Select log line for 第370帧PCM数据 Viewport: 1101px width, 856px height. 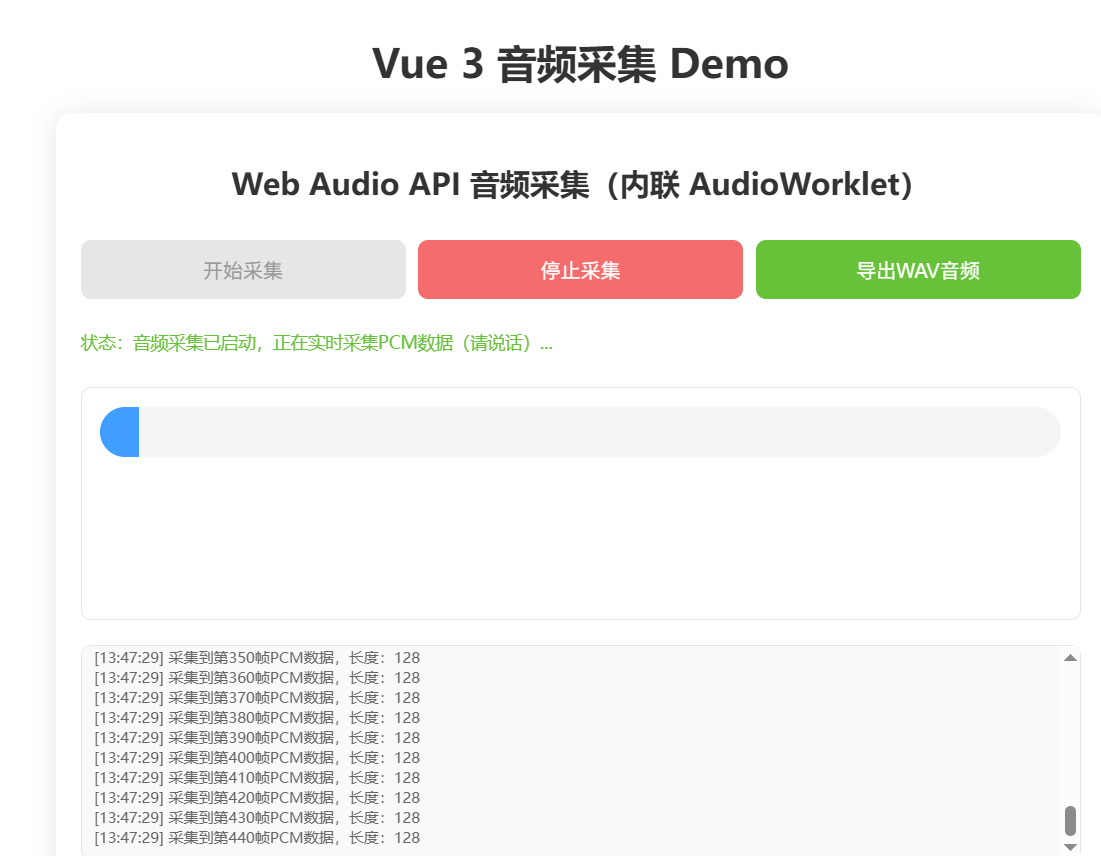[257, 698]
